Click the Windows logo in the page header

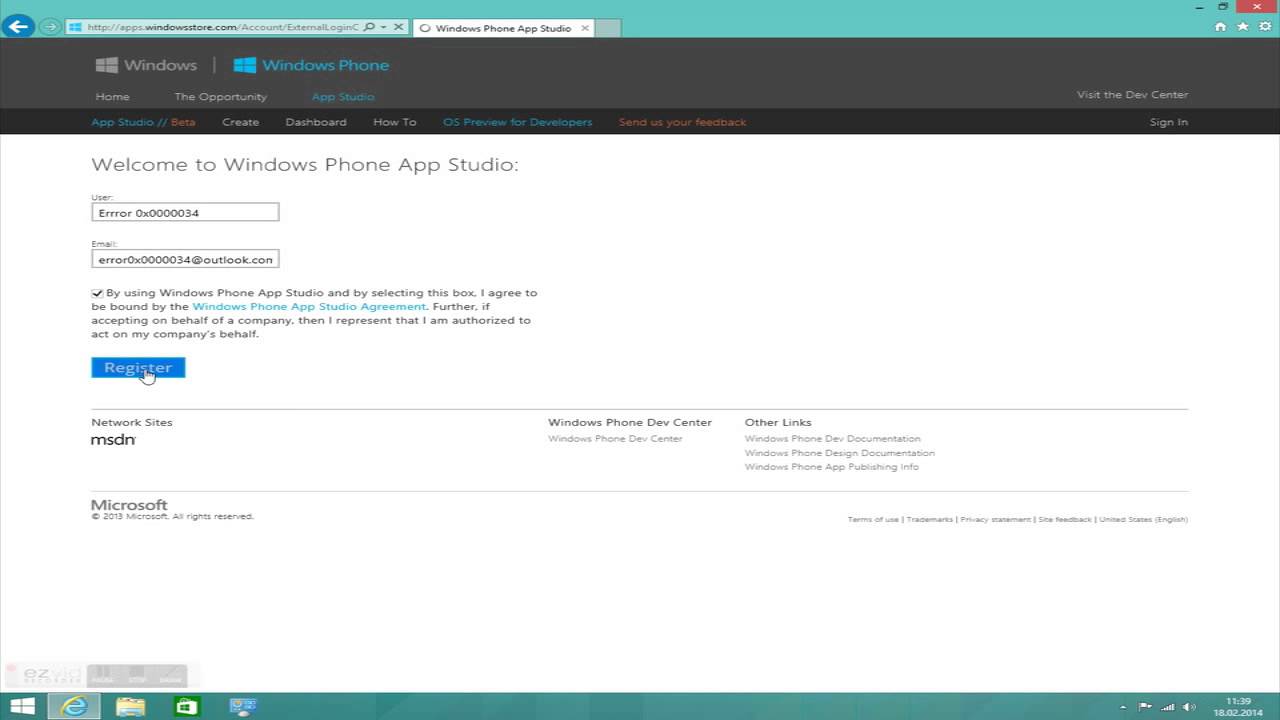tap(146, 65)
